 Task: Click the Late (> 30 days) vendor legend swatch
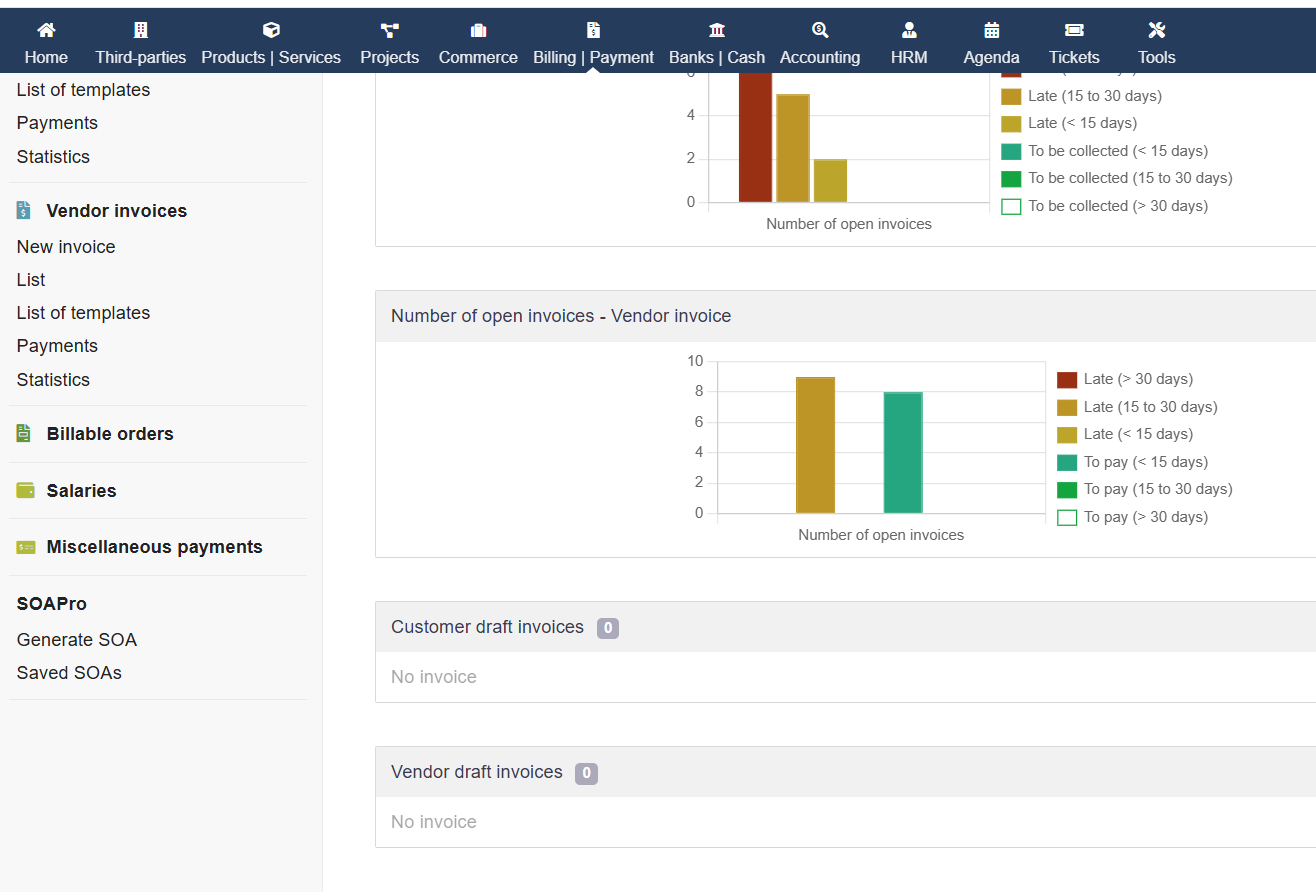click(x=1067, y=380)
